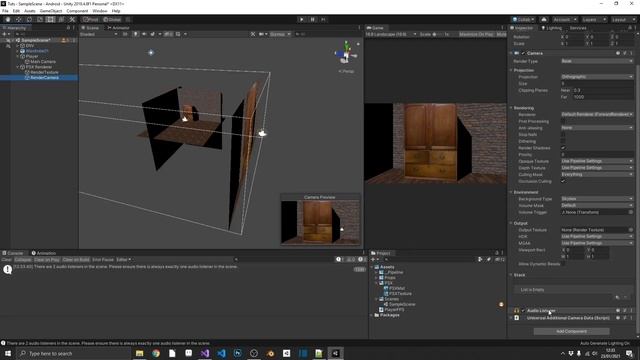Viewport: 640px width, 360px height.
Task: Toggle Occlusion Culling checkbox
Action: pyautogui.click(x=563, y=181)
